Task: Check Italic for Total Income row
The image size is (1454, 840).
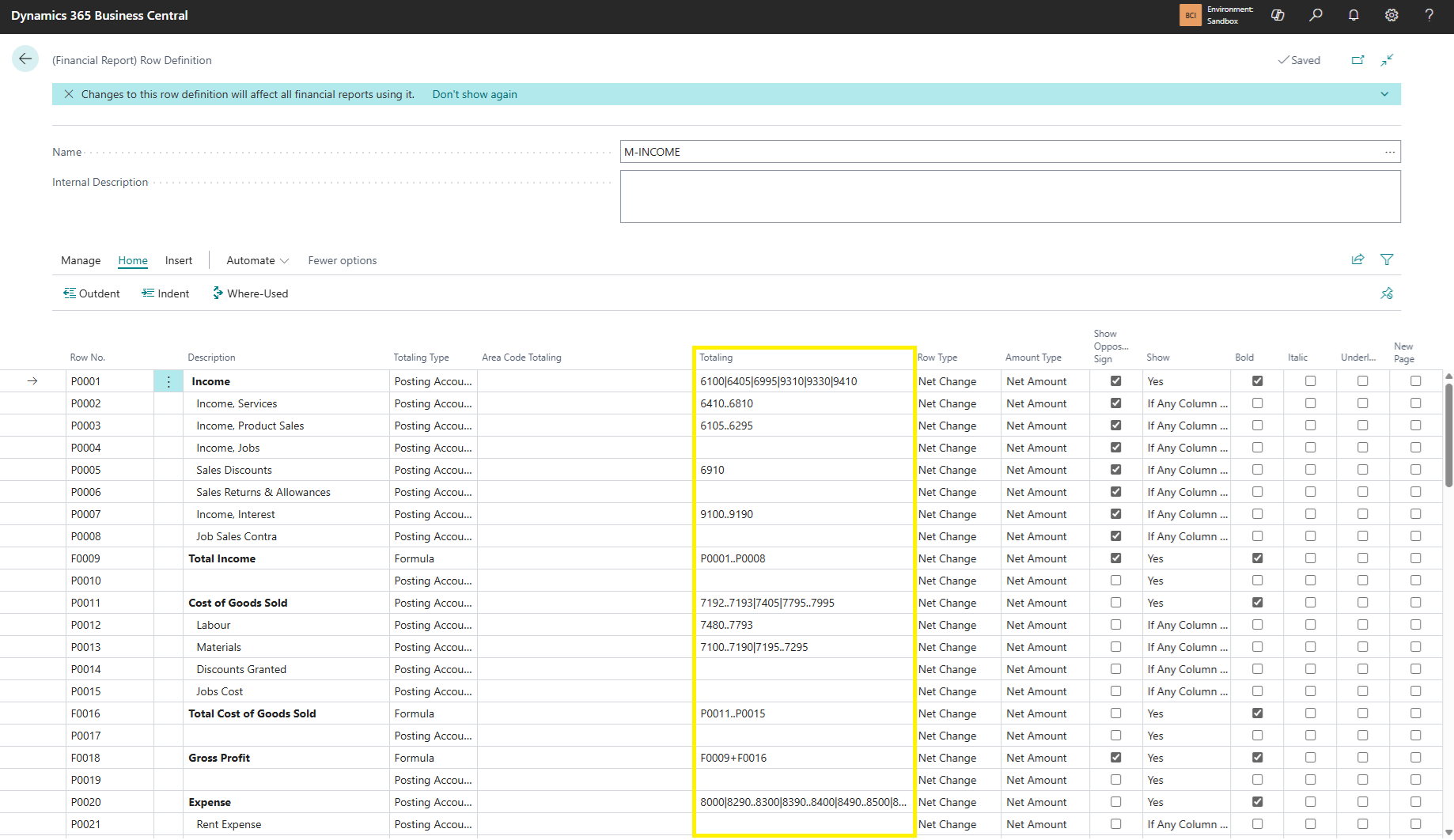Action: (x=1310, y=558)
